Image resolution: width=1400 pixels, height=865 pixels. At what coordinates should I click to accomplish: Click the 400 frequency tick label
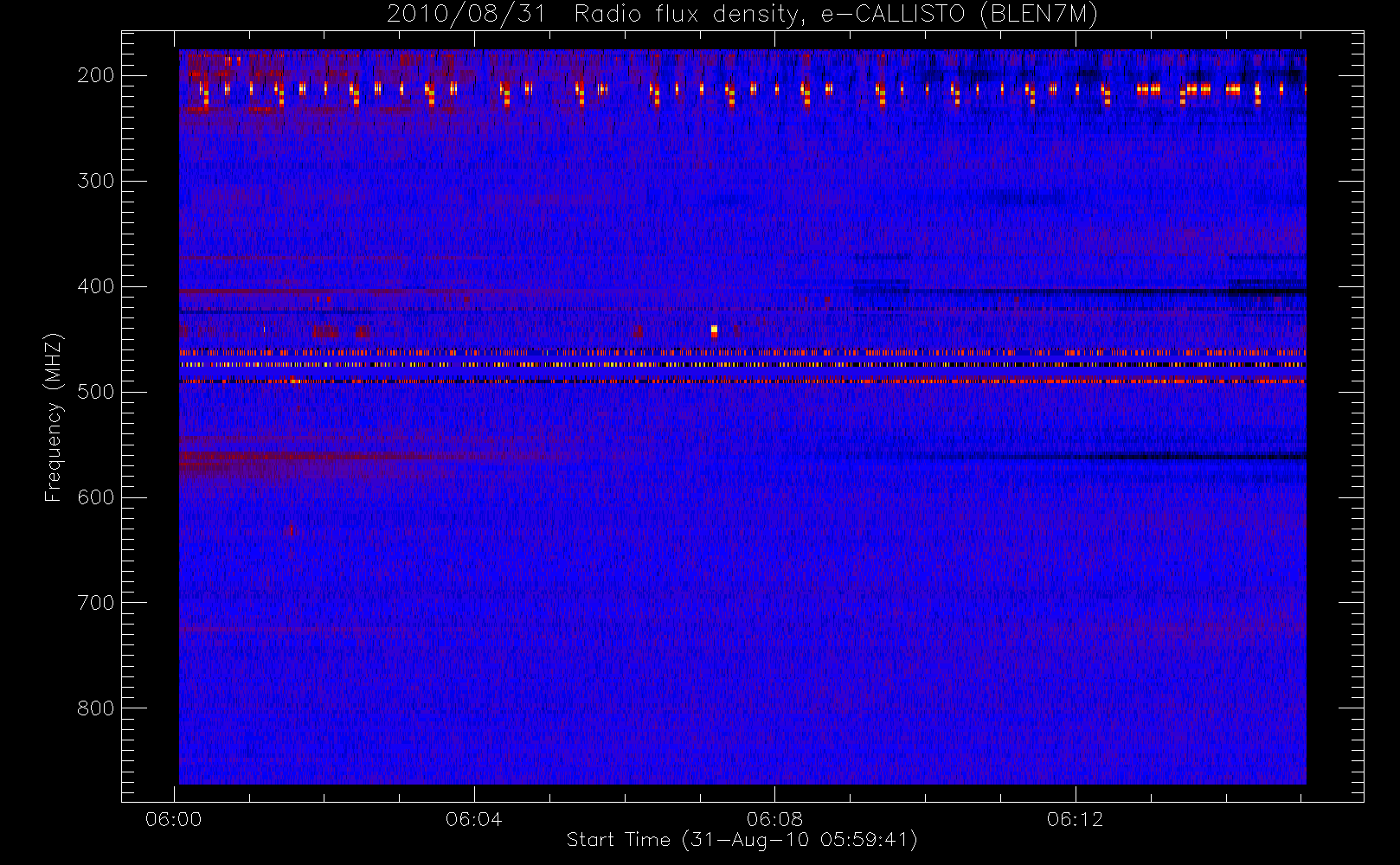(96, 286)
